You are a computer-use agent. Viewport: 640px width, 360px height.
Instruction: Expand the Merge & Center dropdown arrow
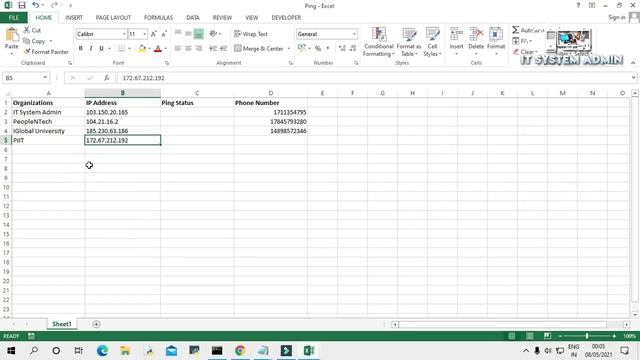289,49
